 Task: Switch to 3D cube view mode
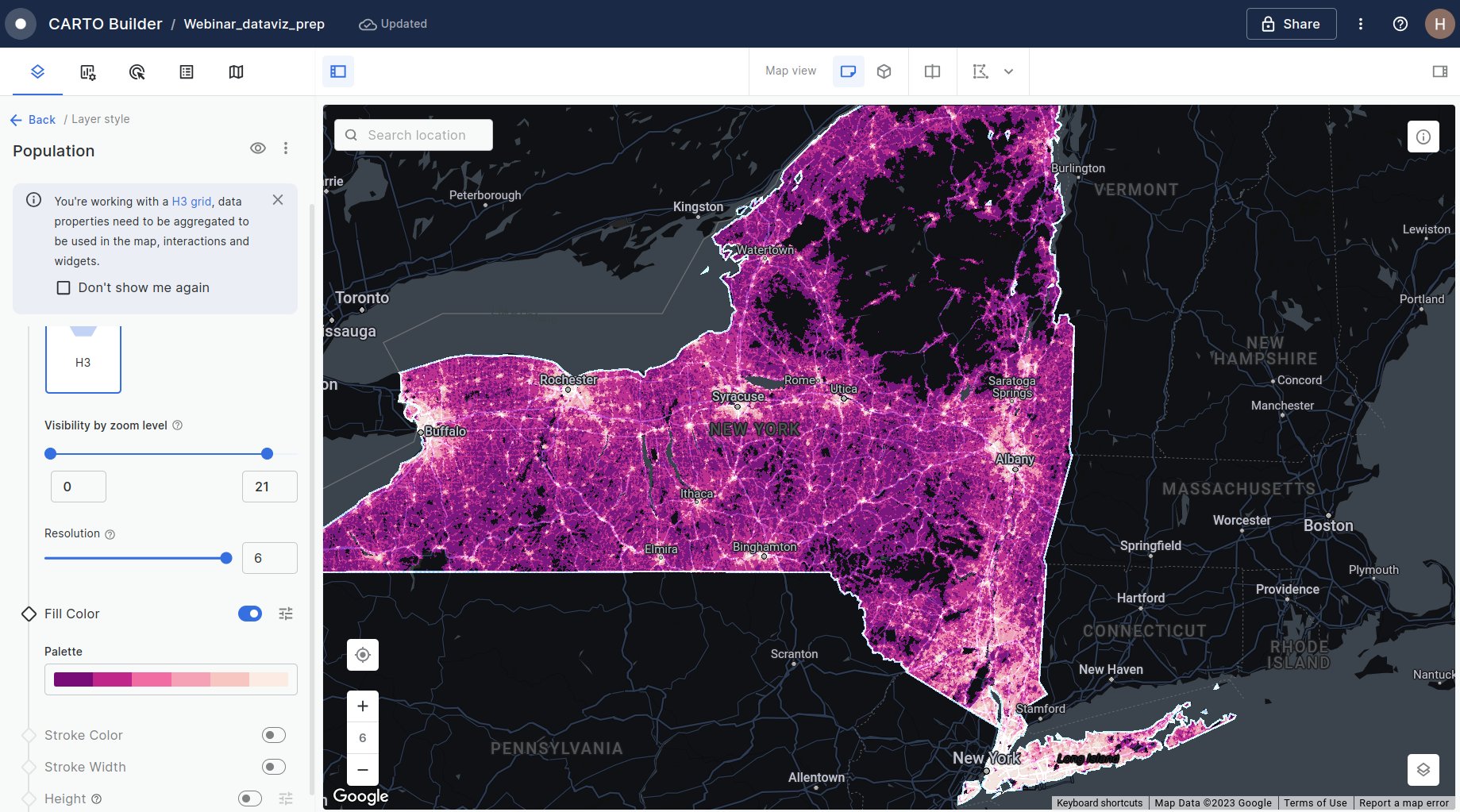tap(884, 71)
